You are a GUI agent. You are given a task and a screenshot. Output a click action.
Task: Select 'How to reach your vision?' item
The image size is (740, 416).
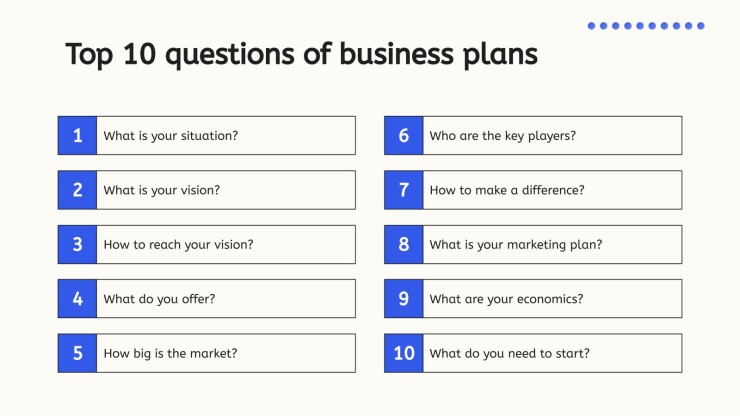pos(226,245)
